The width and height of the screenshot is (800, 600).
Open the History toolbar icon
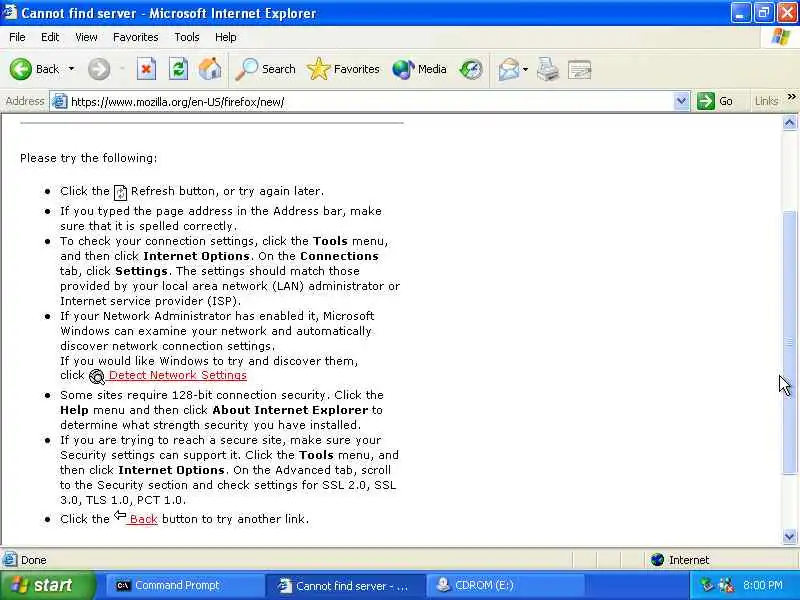coord(471,69)
